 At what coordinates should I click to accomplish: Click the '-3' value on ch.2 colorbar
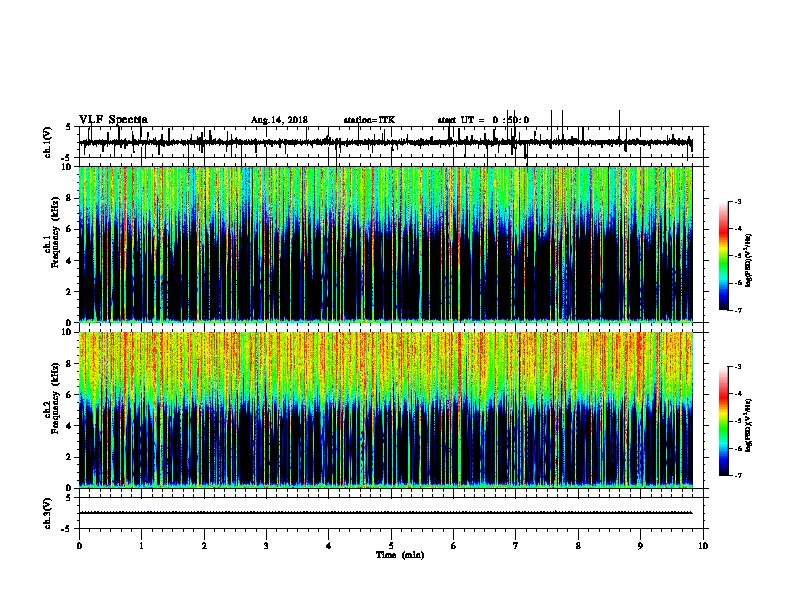click(x=738, y=367)
